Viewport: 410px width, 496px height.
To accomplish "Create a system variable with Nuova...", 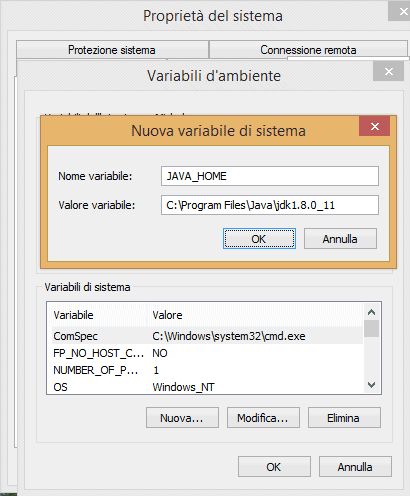I will pyautogui.click(x=182, y=418).
